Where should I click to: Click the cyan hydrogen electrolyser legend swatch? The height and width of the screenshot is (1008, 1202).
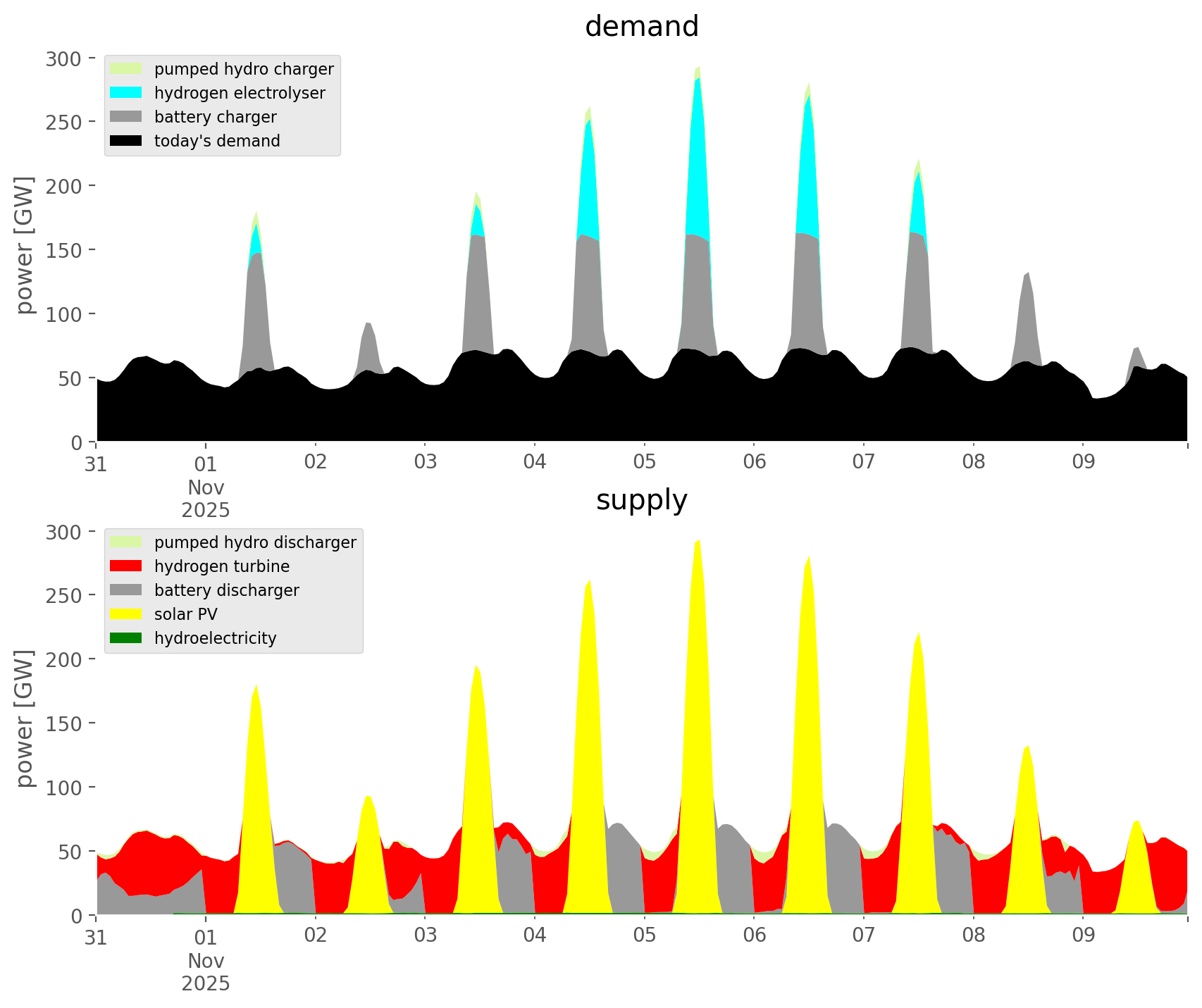126,93
